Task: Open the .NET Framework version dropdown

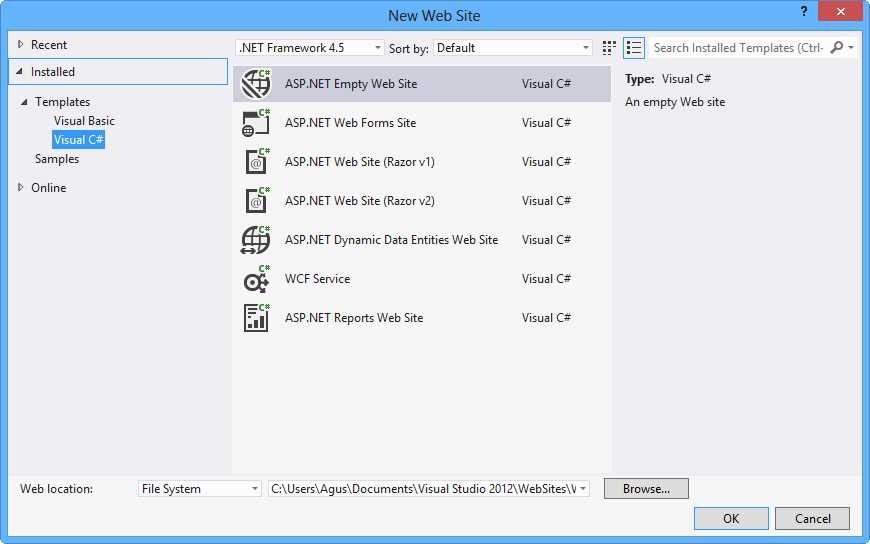Action: pos(310,48)
